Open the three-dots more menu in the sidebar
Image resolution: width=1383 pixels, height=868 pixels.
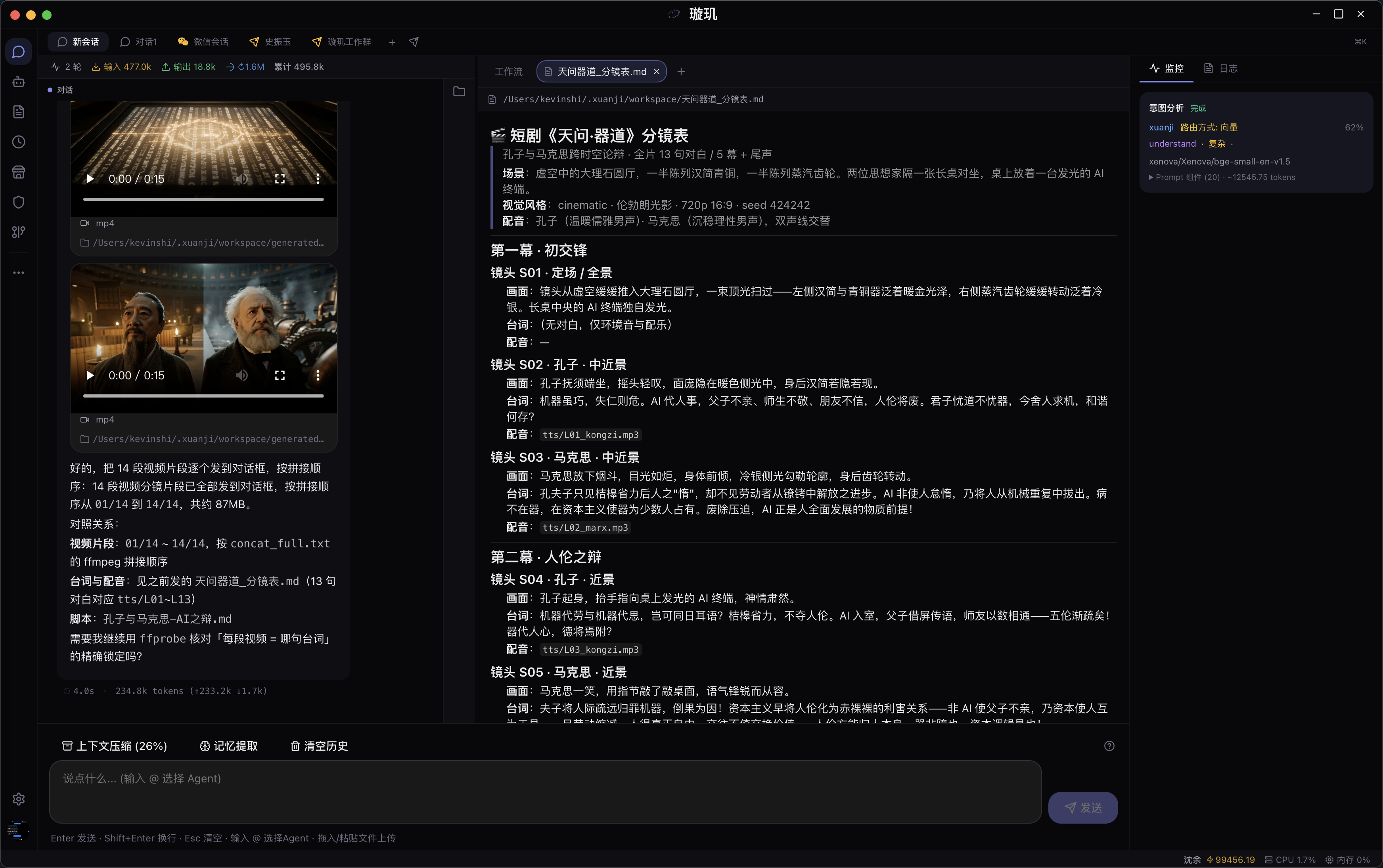(18, 273)
